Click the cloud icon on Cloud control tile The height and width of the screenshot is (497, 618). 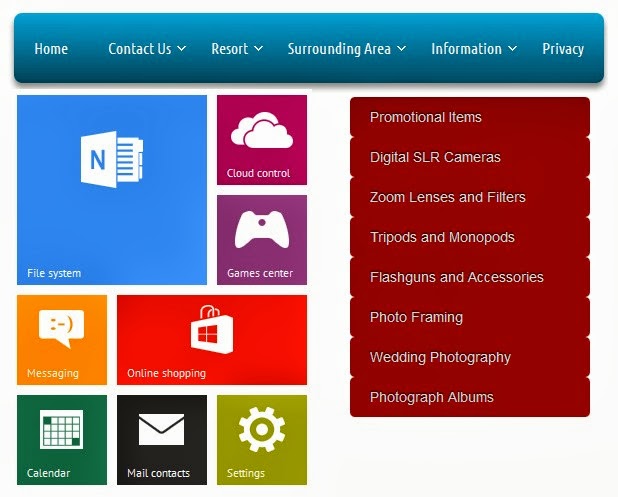pyautogui.click(x=262, y=130)
